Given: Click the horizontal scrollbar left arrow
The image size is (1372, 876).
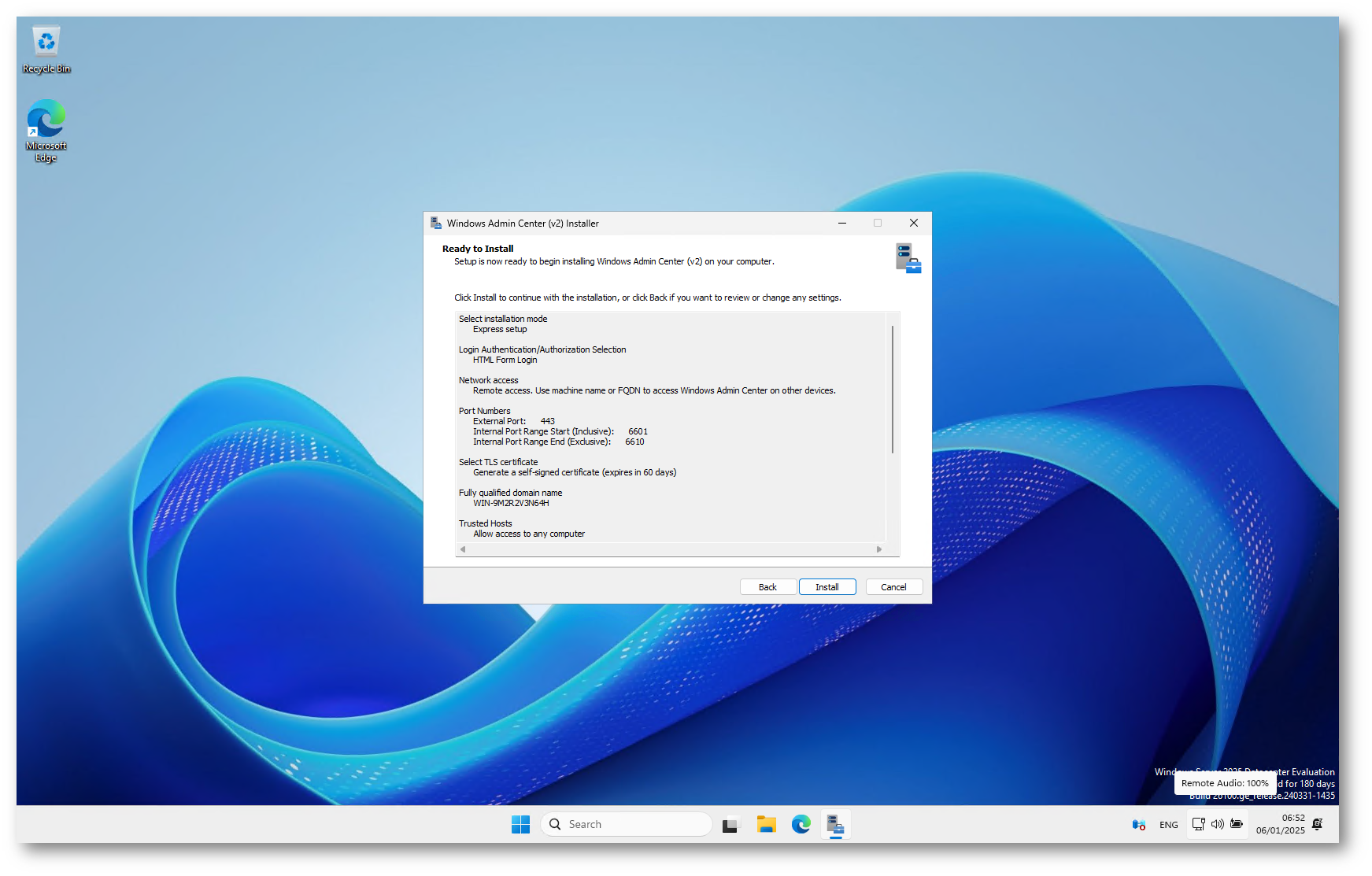Looking at the screenshot, I should [463, 549].
